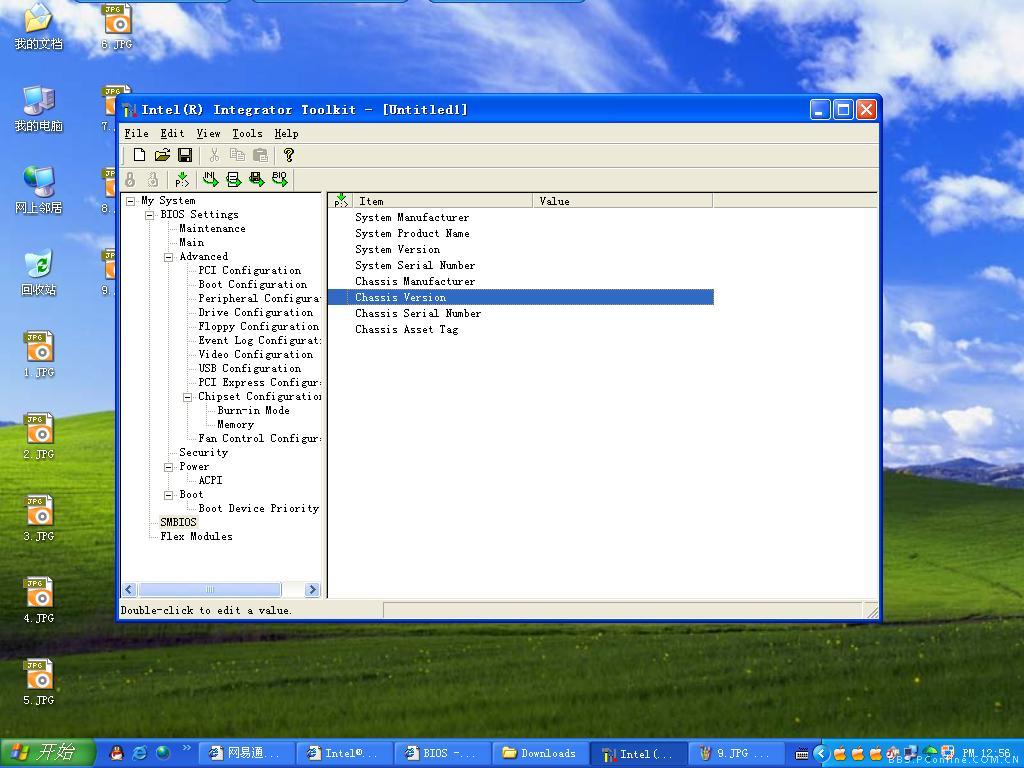Collapse the BIOS Settings tree node
Viewport: 1024px width, 768px height.
tap(150, 215)
